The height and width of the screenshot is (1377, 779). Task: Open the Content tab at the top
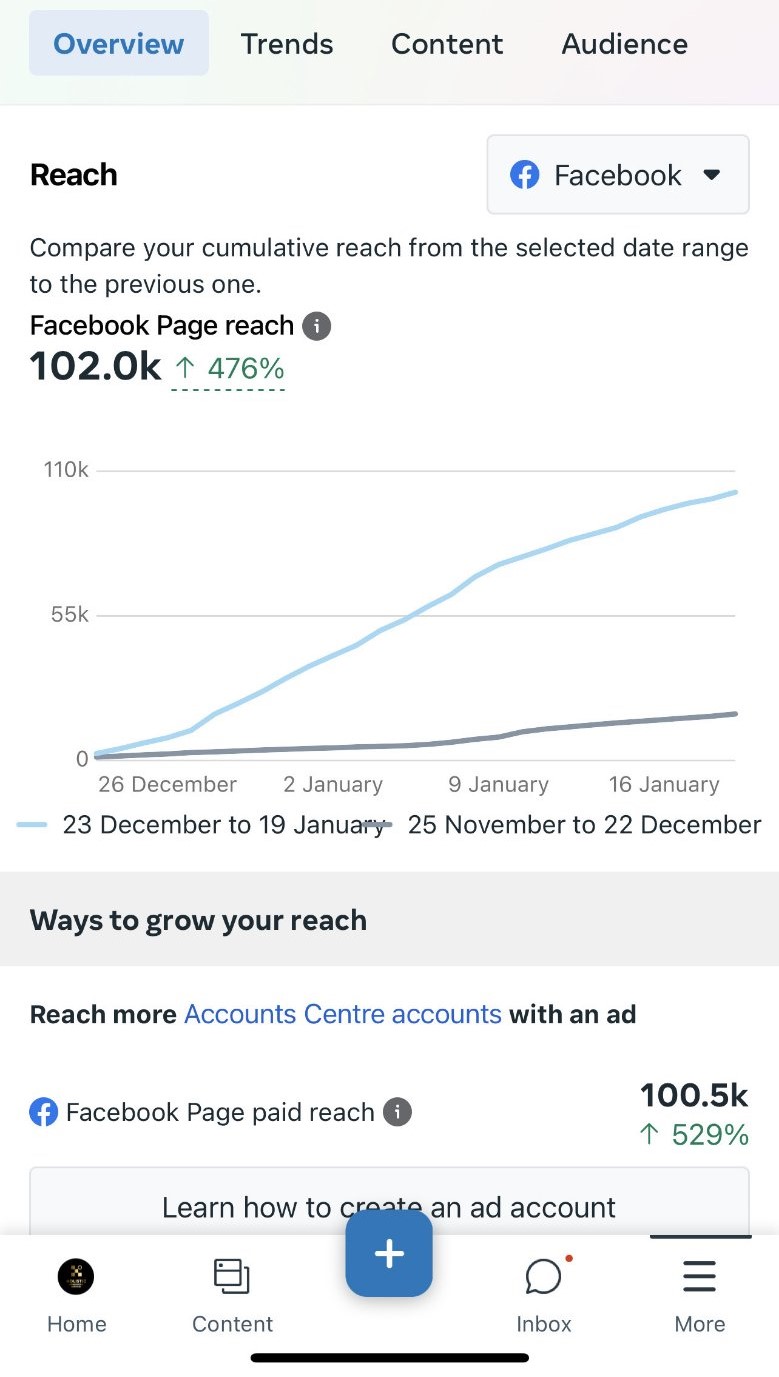[447, 44]
